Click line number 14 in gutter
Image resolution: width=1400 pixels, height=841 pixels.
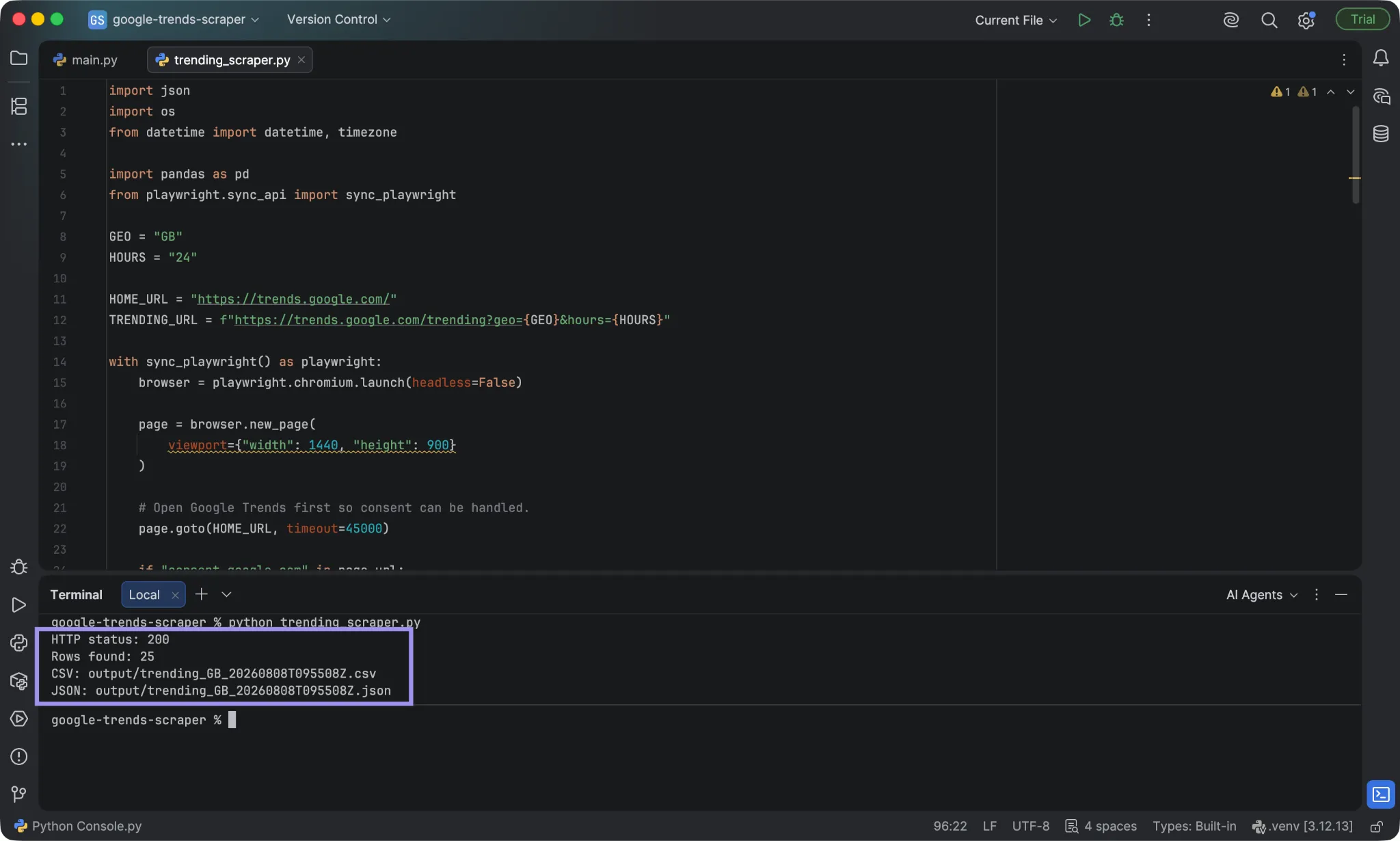[x=60, y=362]
